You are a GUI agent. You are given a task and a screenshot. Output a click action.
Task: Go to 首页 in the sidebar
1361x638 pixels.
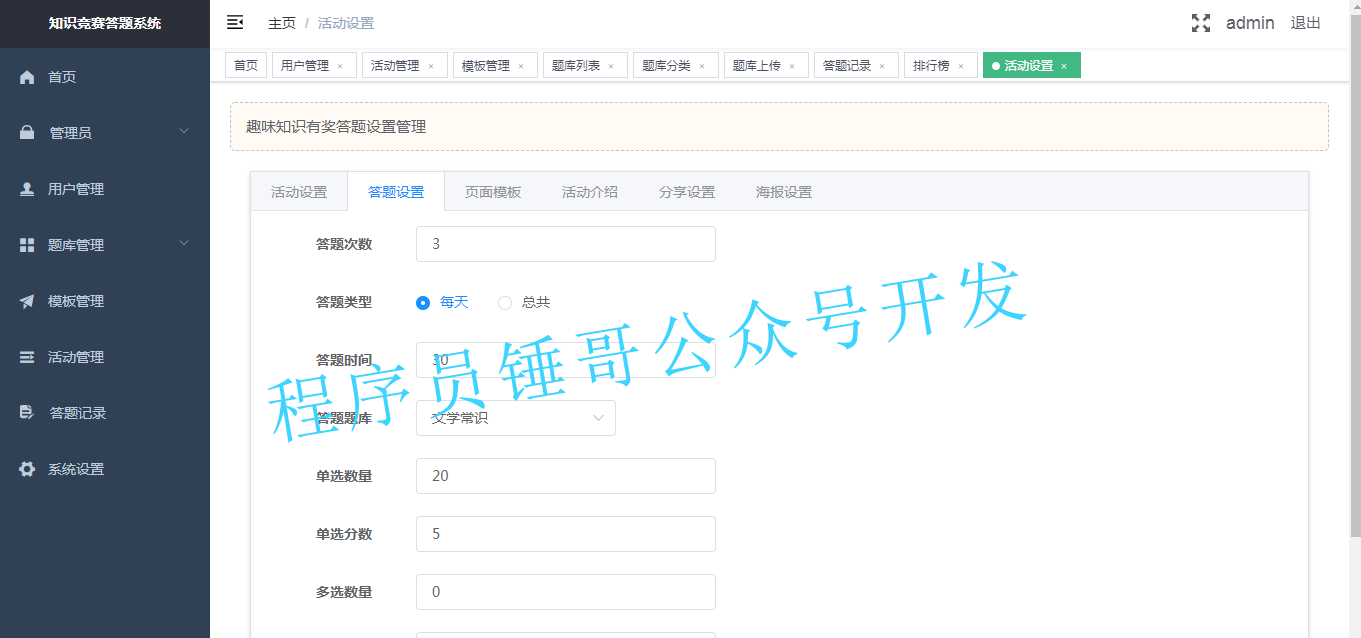point(105,77)
